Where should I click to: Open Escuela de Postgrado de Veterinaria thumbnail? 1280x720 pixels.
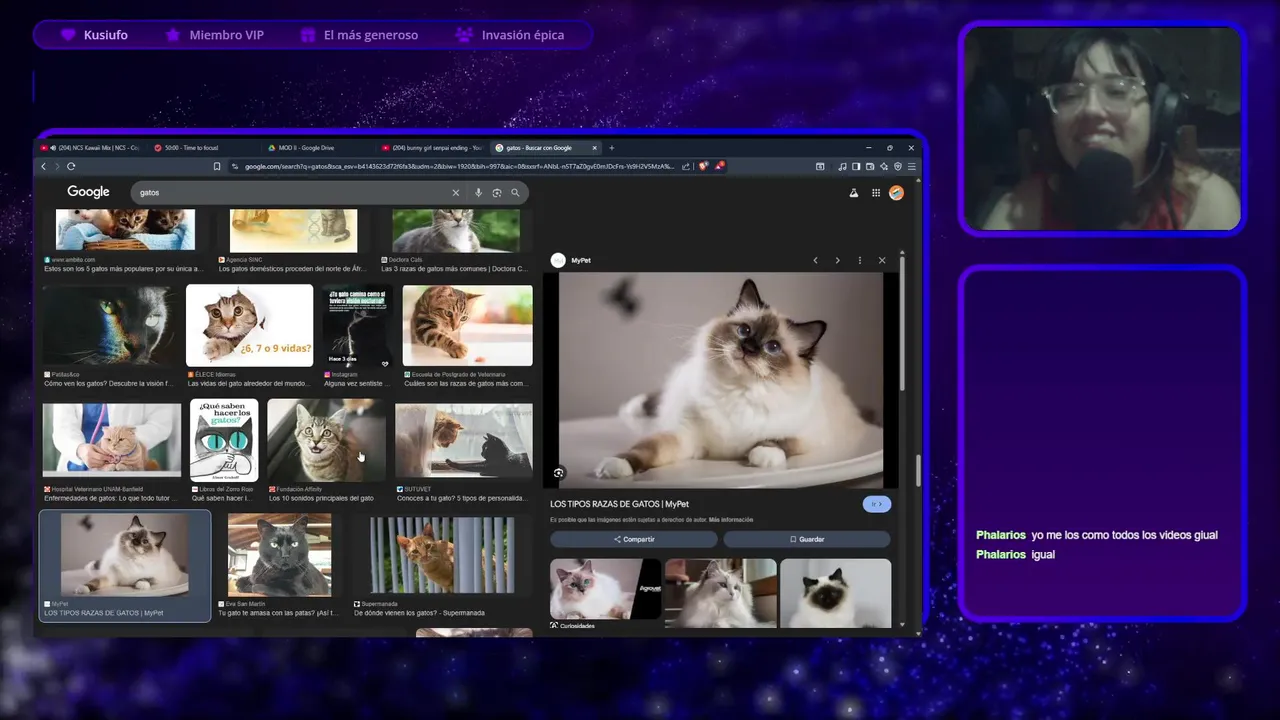(467, 325)
